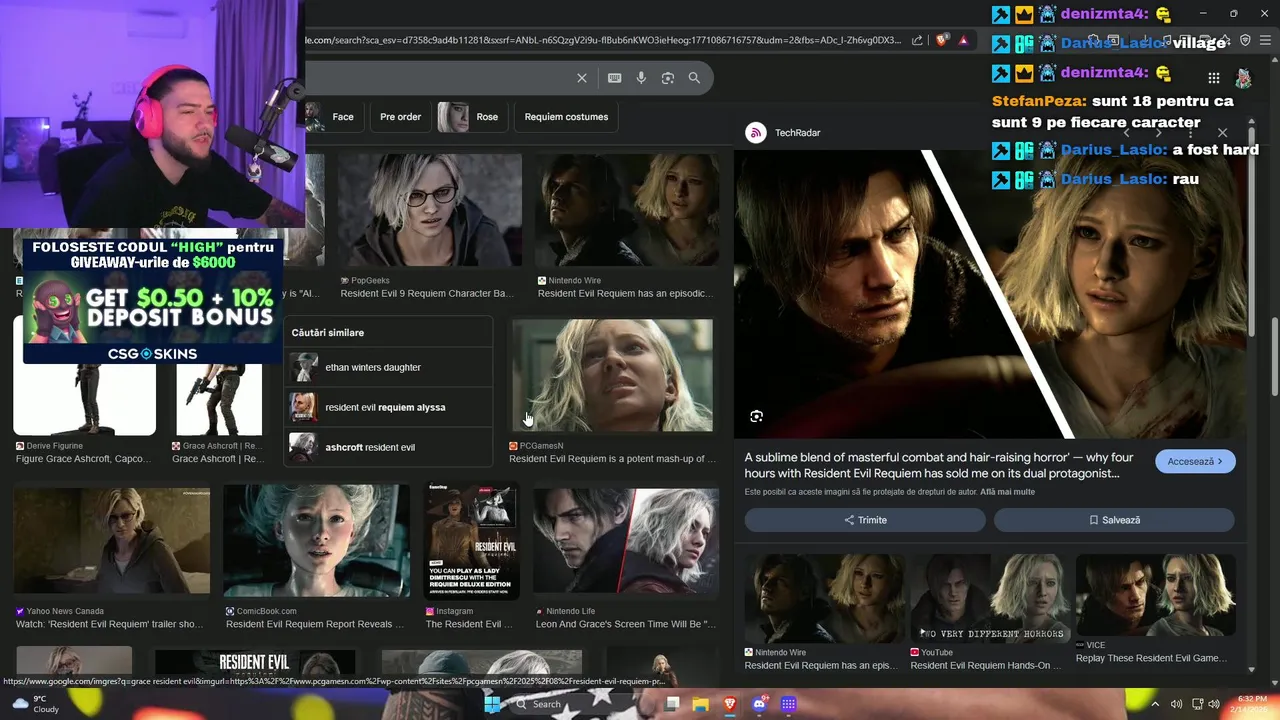Open the related YouTube Hands-On thumbnail
This screenshot has height=720, width=1280.
[x=990, y=597]
